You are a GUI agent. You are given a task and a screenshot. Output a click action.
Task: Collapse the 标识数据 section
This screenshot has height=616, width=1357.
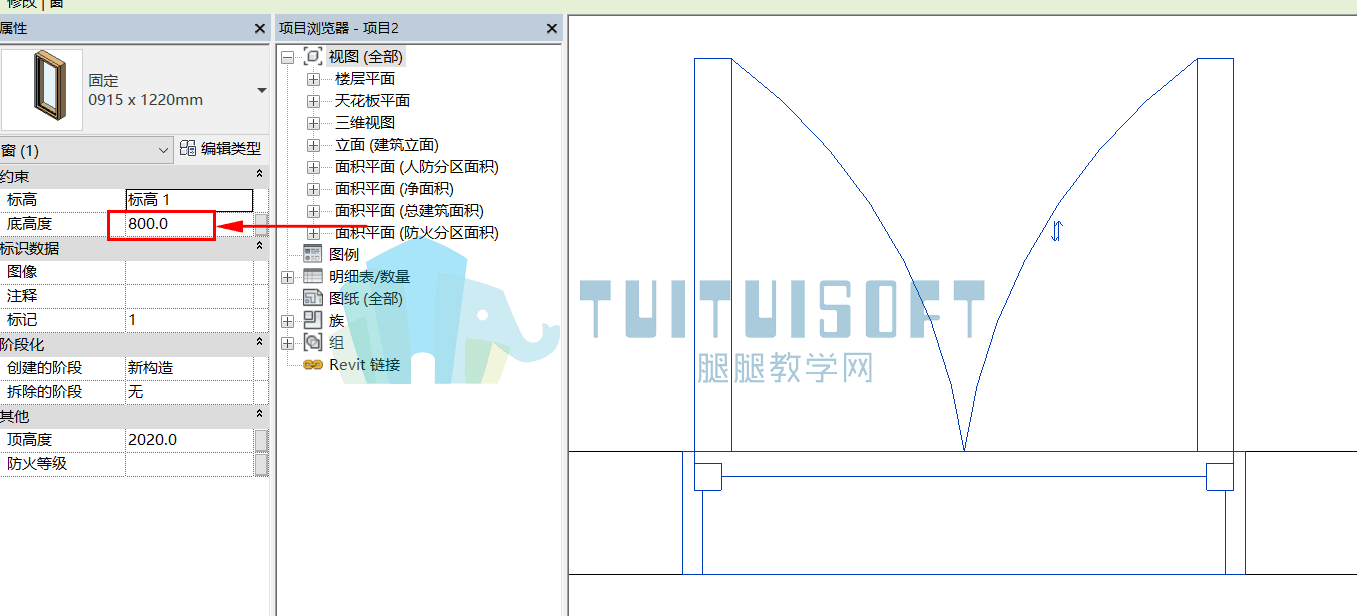pos(260,248)
